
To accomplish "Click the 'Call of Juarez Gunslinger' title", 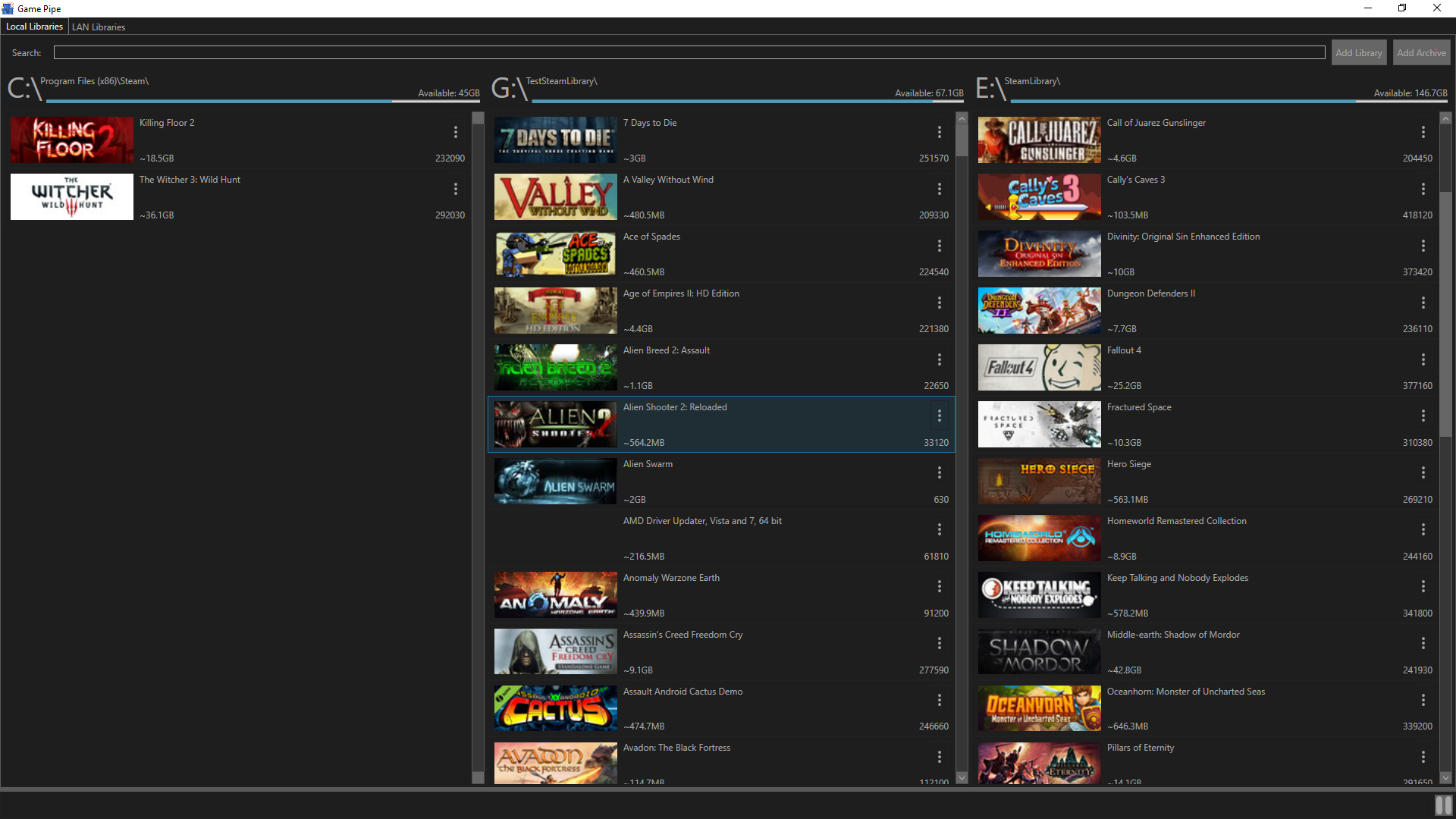I will pyautogui.click(x=1156, y=123).
